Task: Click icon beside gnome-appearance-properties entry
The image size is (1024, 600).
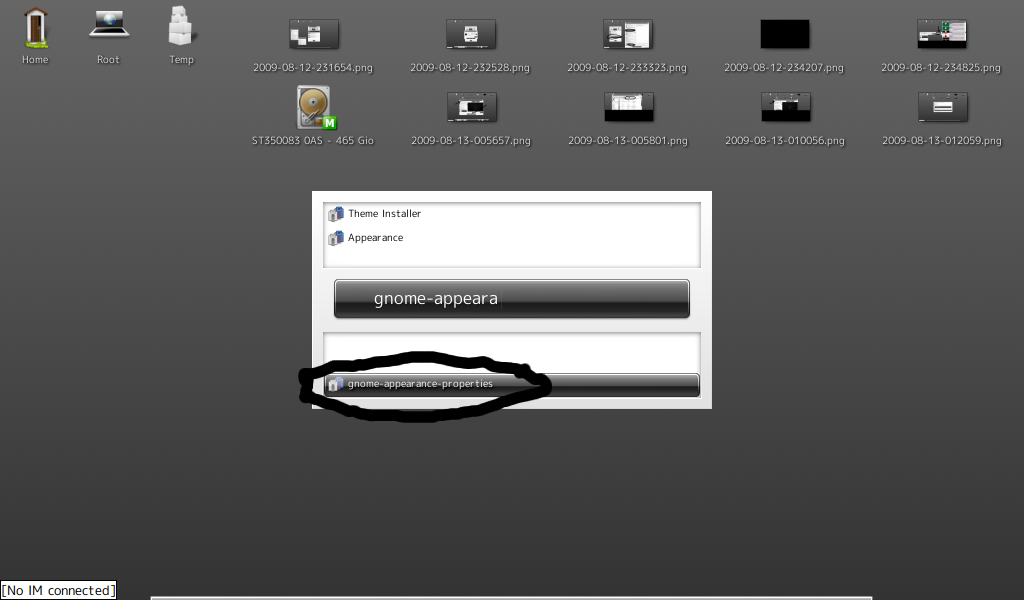Action: pos(336,384)
